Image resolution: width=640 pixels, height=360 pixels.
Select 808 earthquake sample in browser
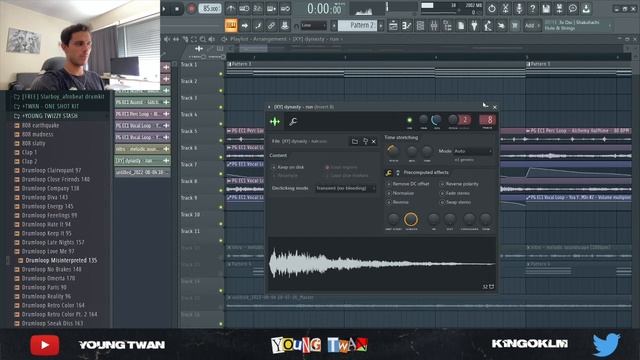40,125
